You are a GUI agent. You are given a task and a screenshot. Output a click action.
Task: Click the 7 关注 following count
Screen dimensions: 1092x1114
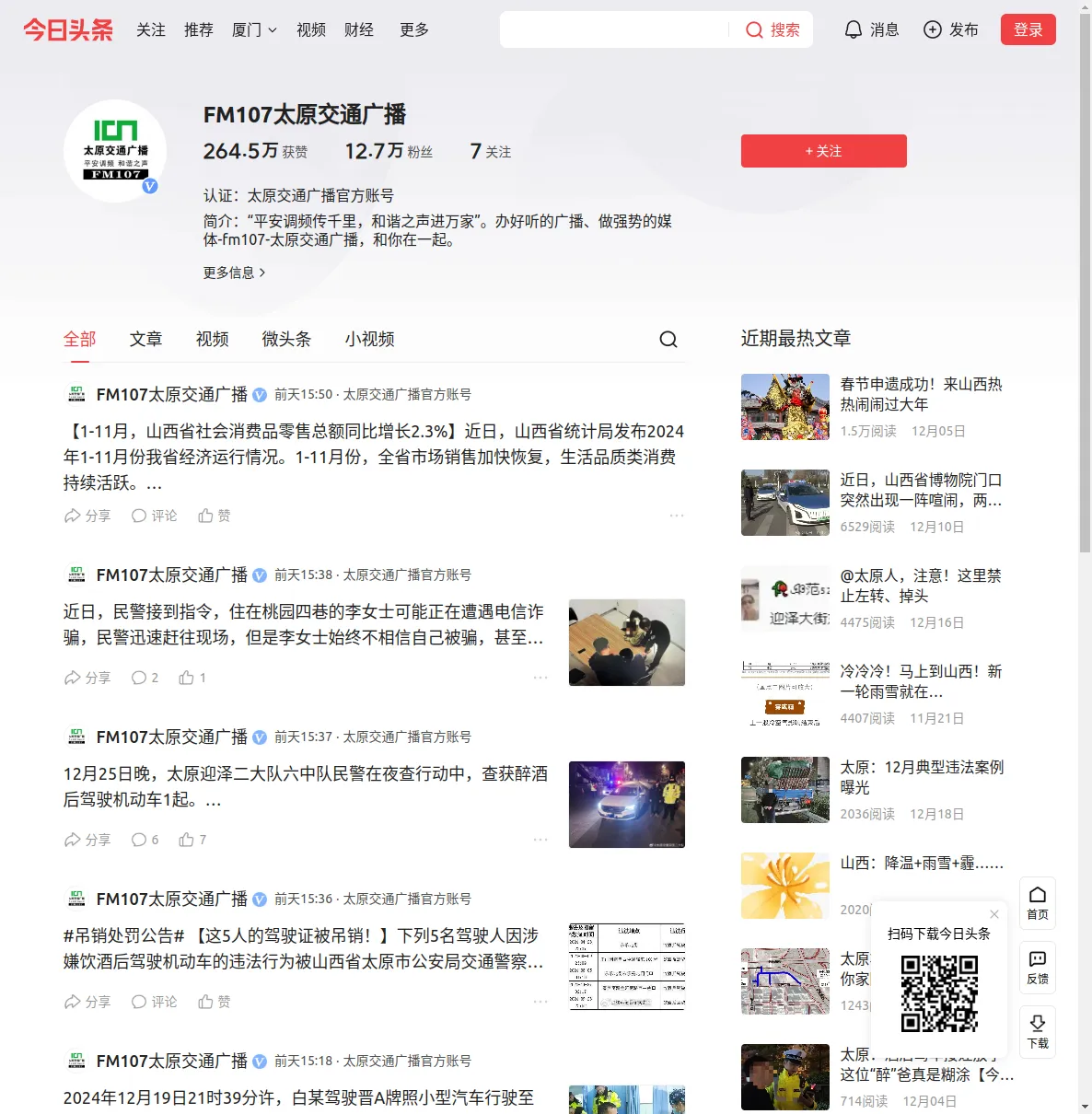click(491, 151)
